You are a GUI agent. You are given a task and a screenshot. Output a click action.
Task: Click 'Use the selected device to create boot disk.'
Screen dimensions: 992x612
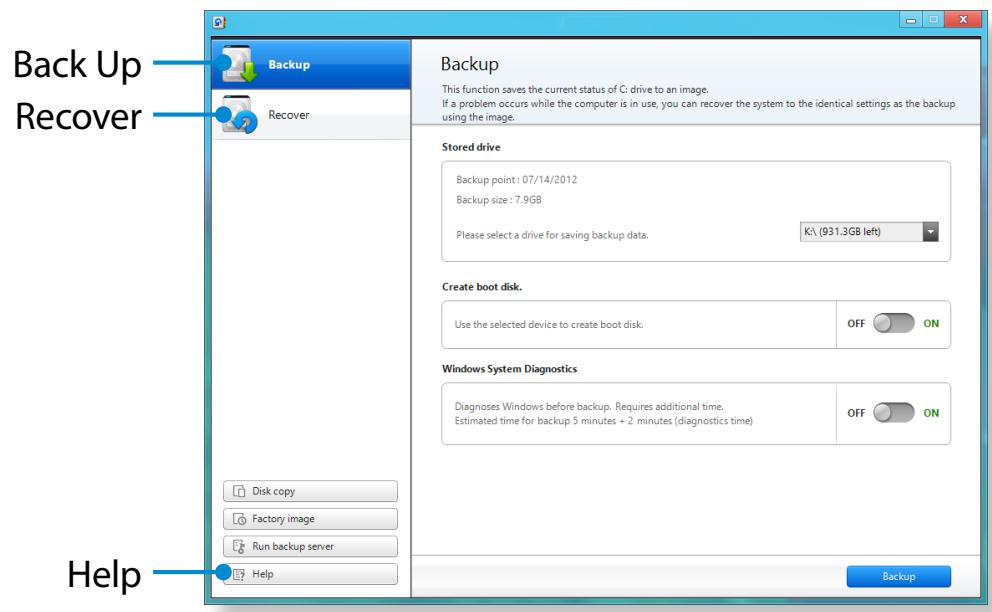pos(549,325)
